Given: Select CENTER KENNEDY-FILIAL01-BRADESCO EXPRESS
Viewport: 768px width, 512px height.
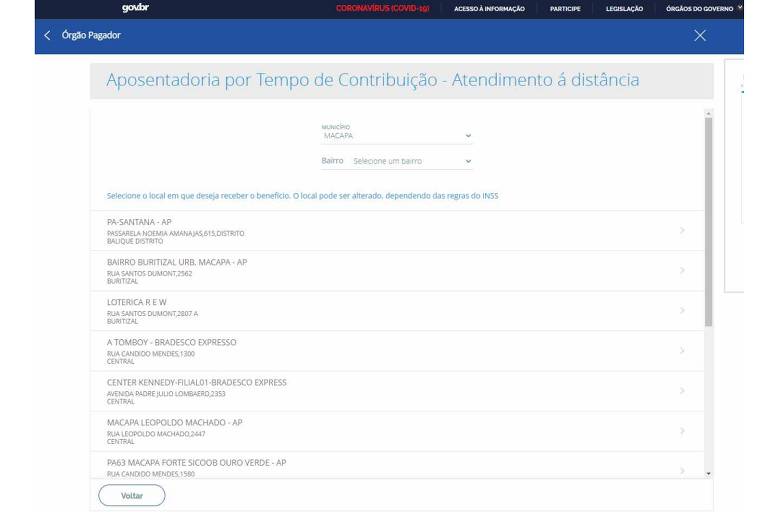Looking at the screenshot, I should 397,391.
